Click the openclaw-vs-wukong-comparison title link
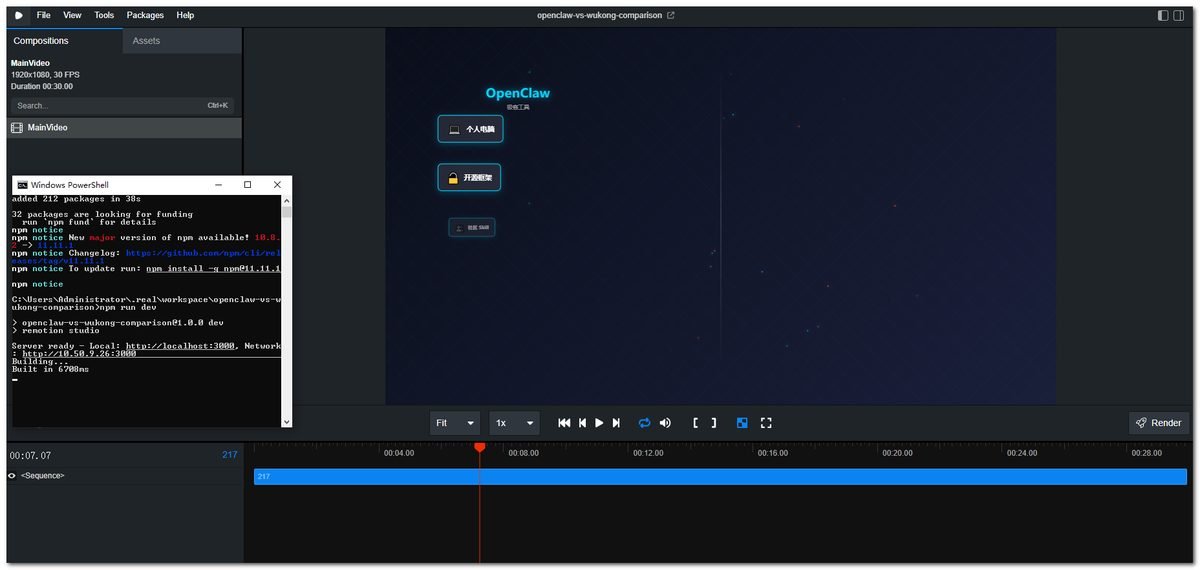The image size is (1200, 570). coord(599,15)
